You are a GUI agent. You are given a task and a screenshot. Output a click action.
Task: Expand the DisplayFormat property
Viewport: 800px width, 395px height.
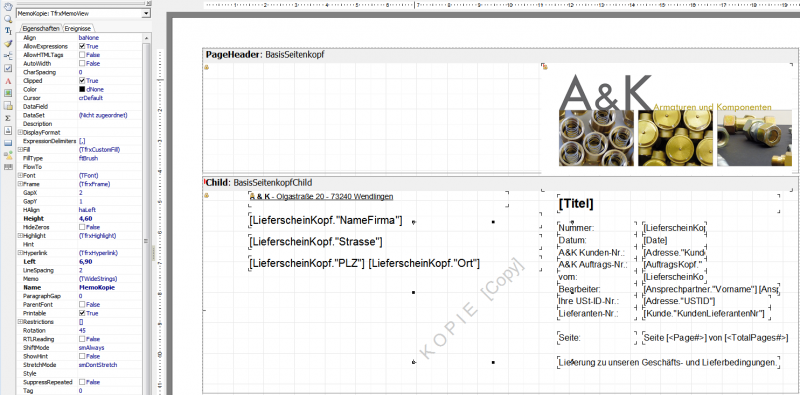(20, 132)
